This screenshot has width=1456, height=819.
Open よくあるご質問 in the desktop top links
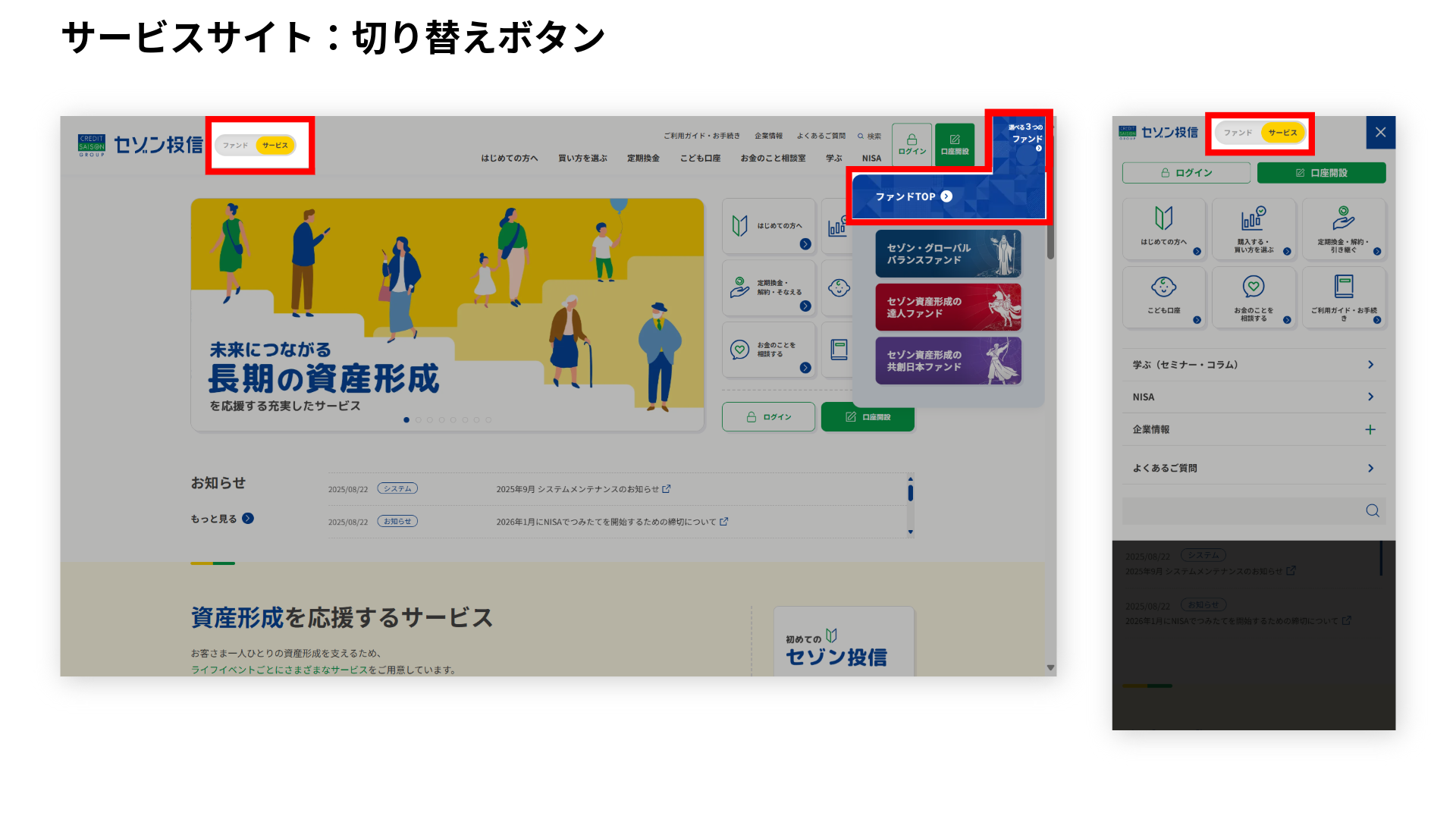[x=821, y=136]
